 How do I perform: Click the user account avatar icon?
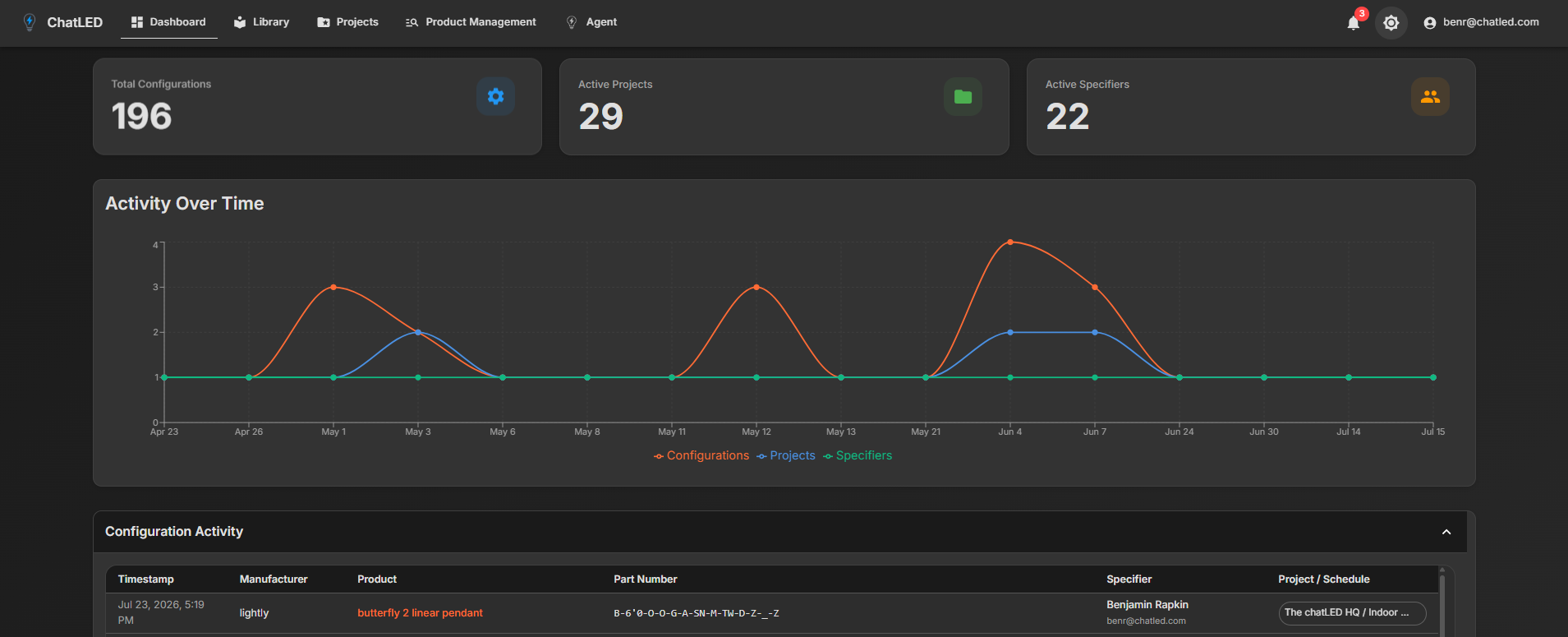point(1430,23)
